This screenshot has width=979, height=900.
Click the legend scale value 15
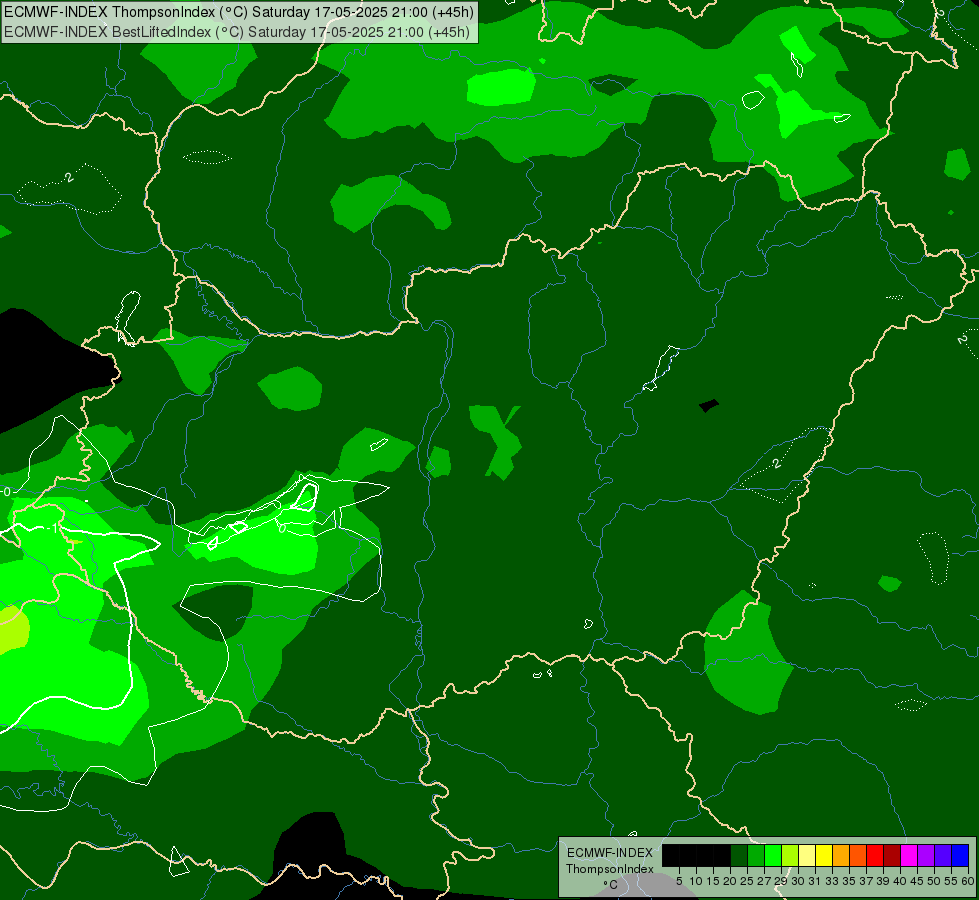pyautogui.click(x=713, y=881)
